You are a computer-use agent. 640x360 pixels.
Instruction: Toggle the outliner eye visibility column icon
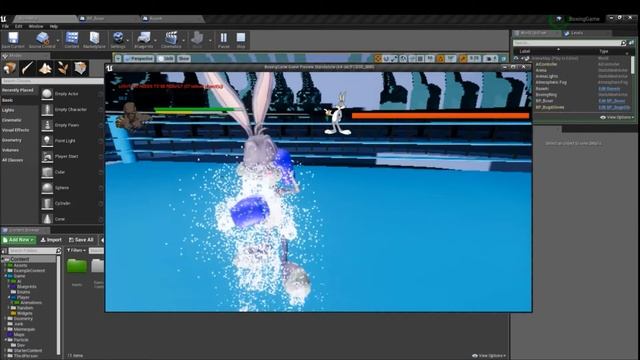(516, 58)
